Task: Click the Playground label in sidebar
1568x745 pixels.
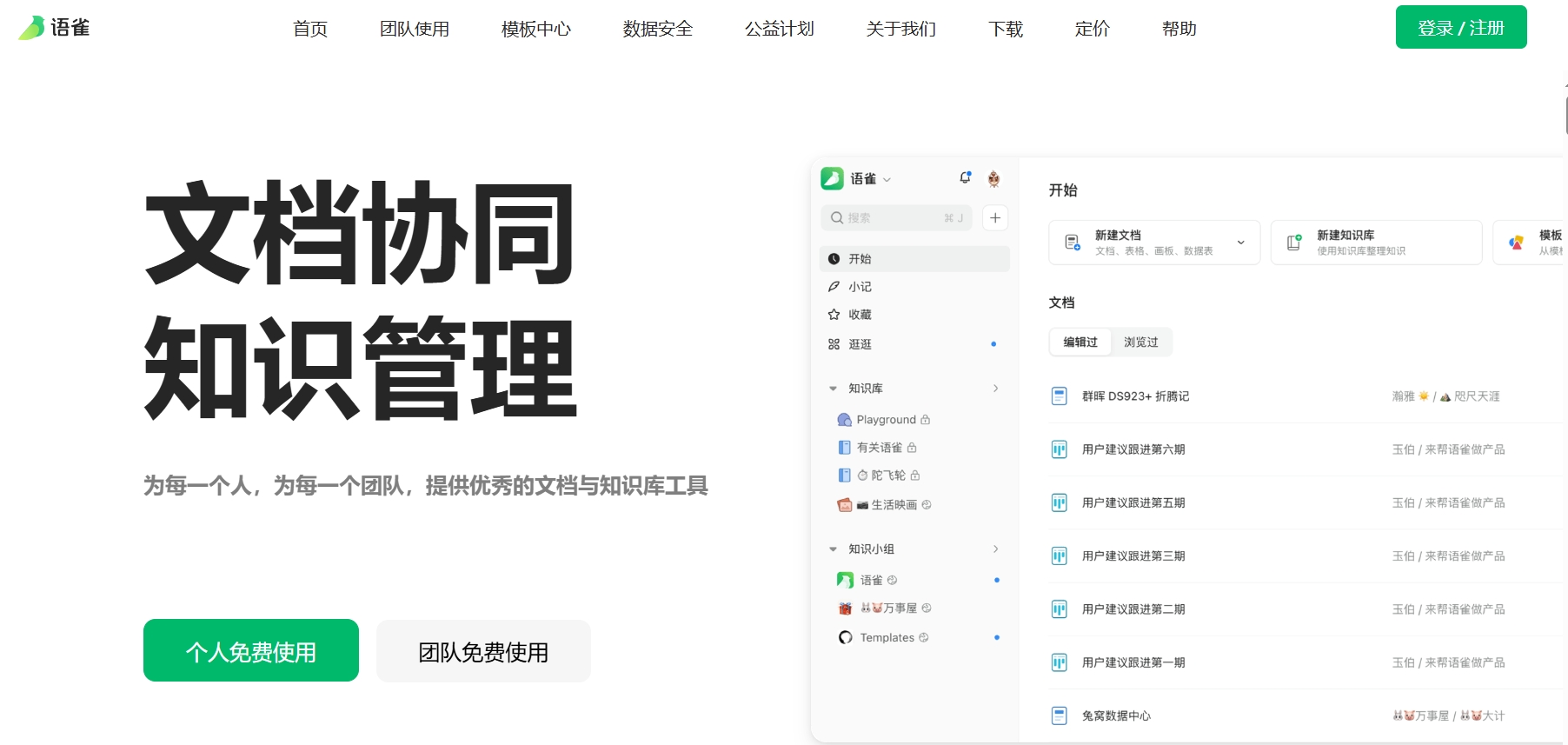Action: coord(886,420)
